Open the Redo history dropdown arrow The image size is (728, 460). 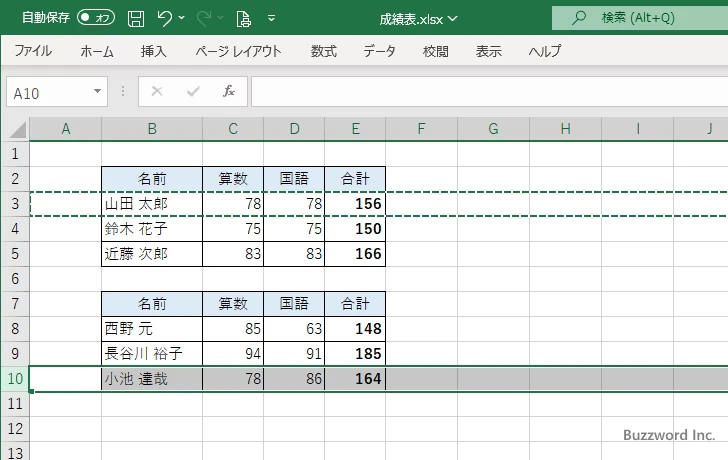(221, 18)
